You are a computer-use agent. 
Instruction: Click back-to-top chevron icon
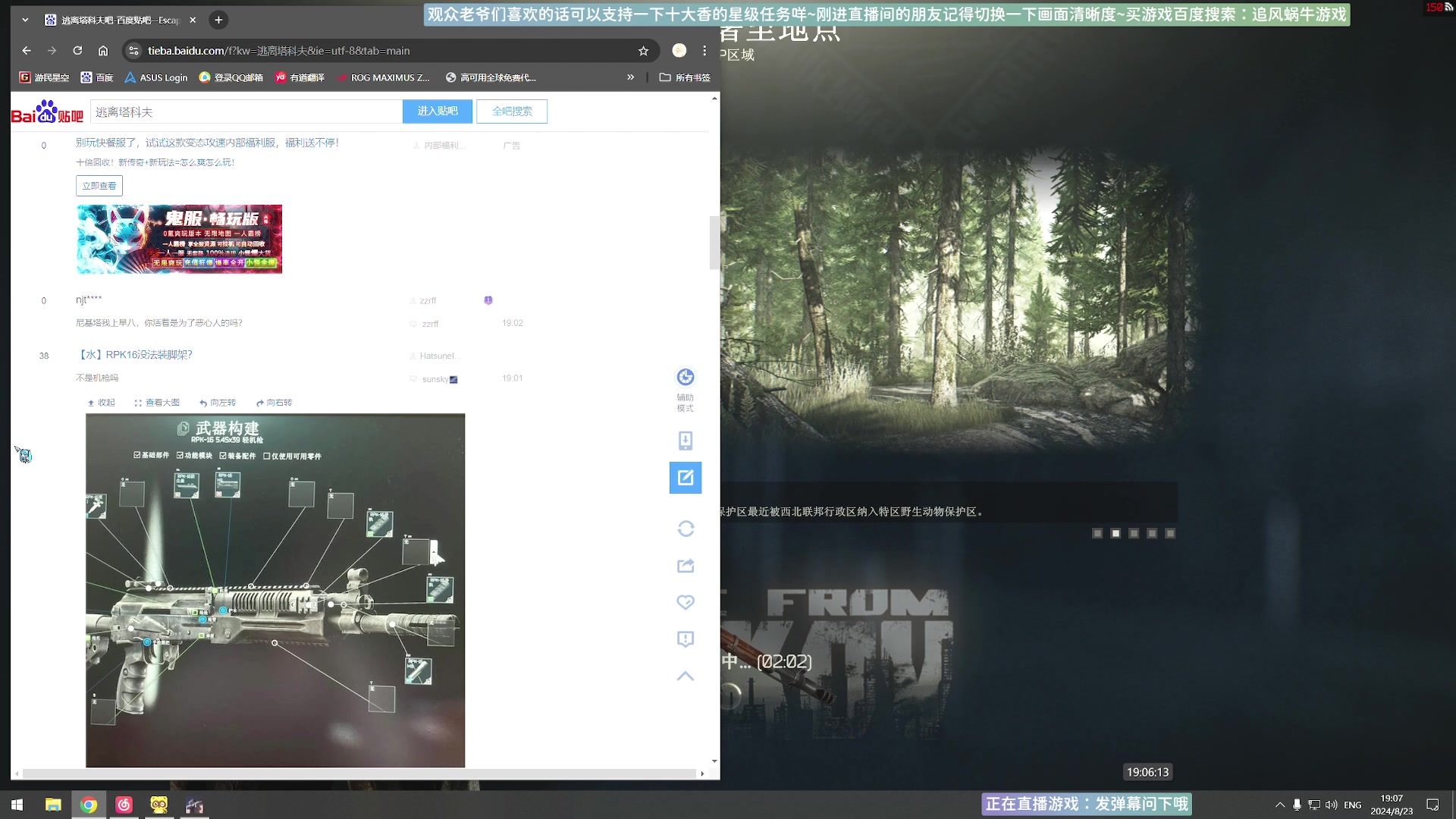click(686, 676)
